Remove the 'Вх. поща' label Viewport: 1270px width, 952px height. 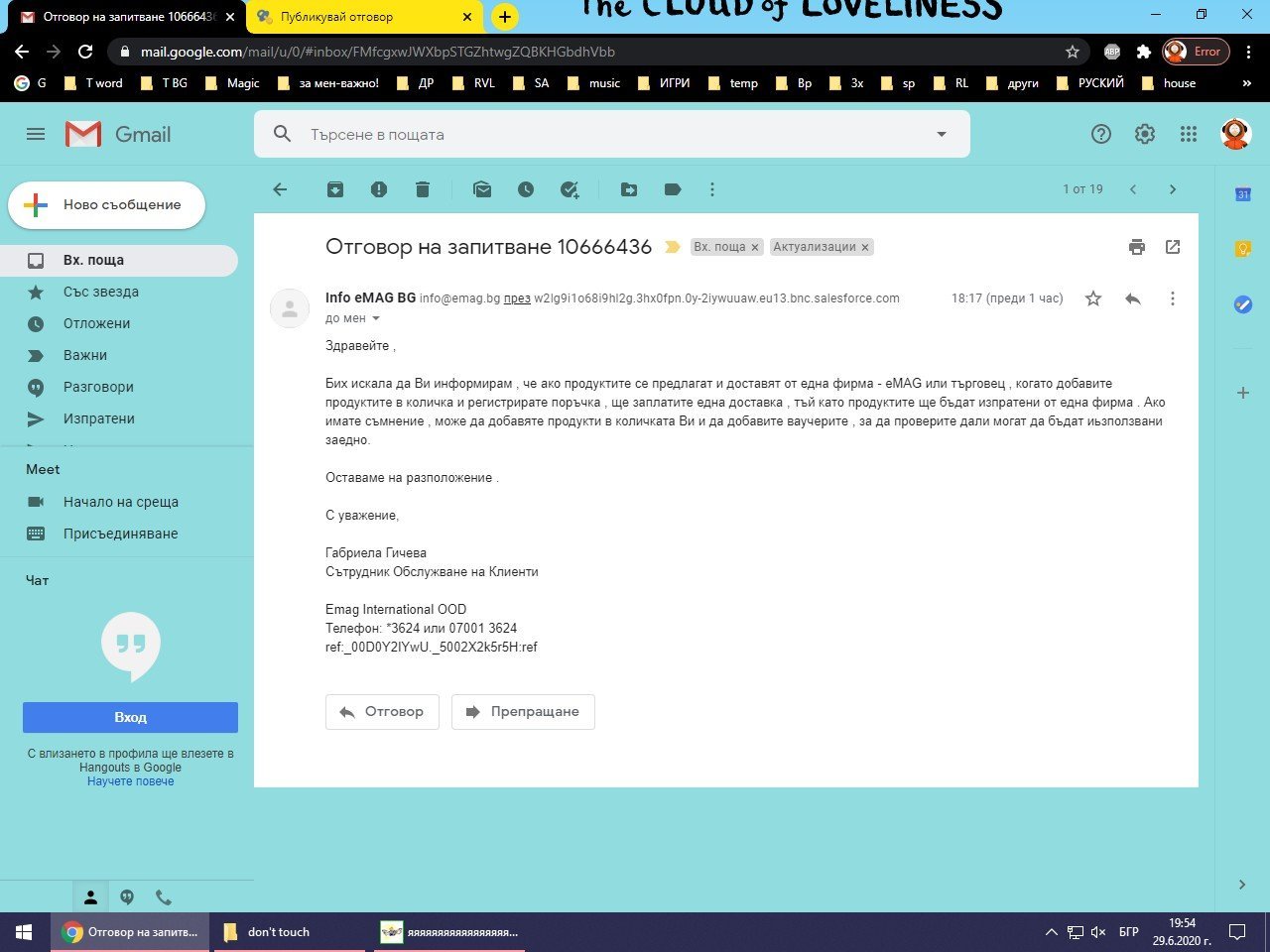tap(754, 248)
